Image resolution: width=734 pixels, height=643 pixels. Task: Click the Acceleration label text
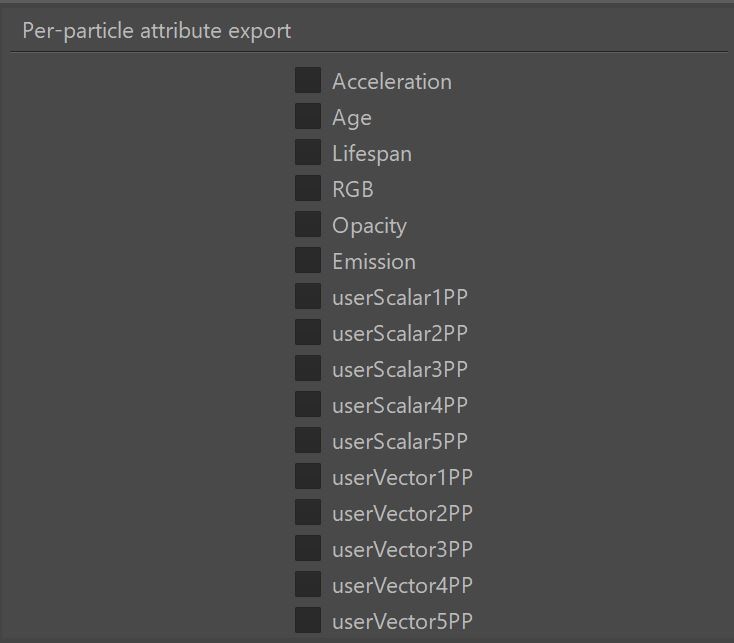click(392, 82)
